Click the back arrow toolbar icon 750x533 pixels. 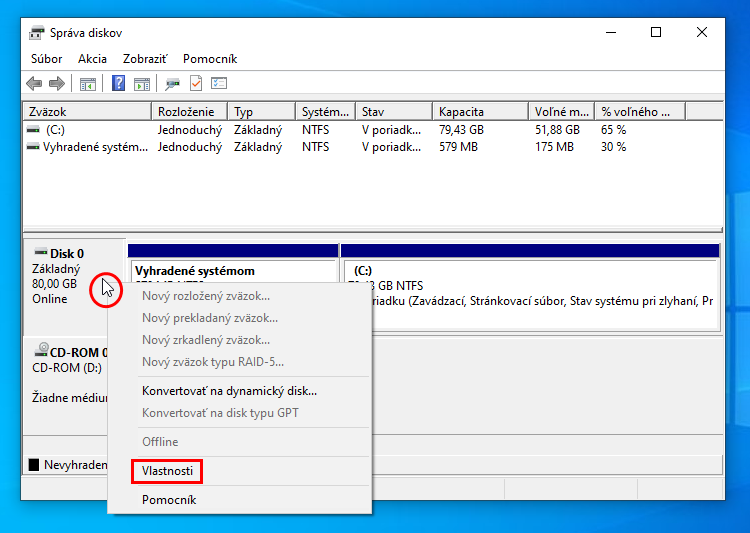[x=34, y=84]
